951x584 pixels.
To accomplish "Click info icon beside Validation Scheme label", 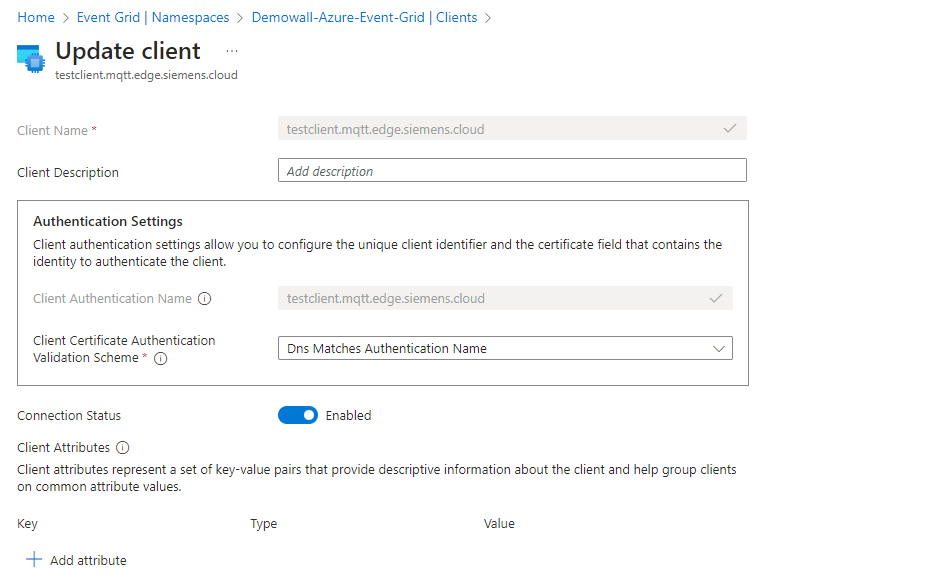I will [x=161, y=358].
